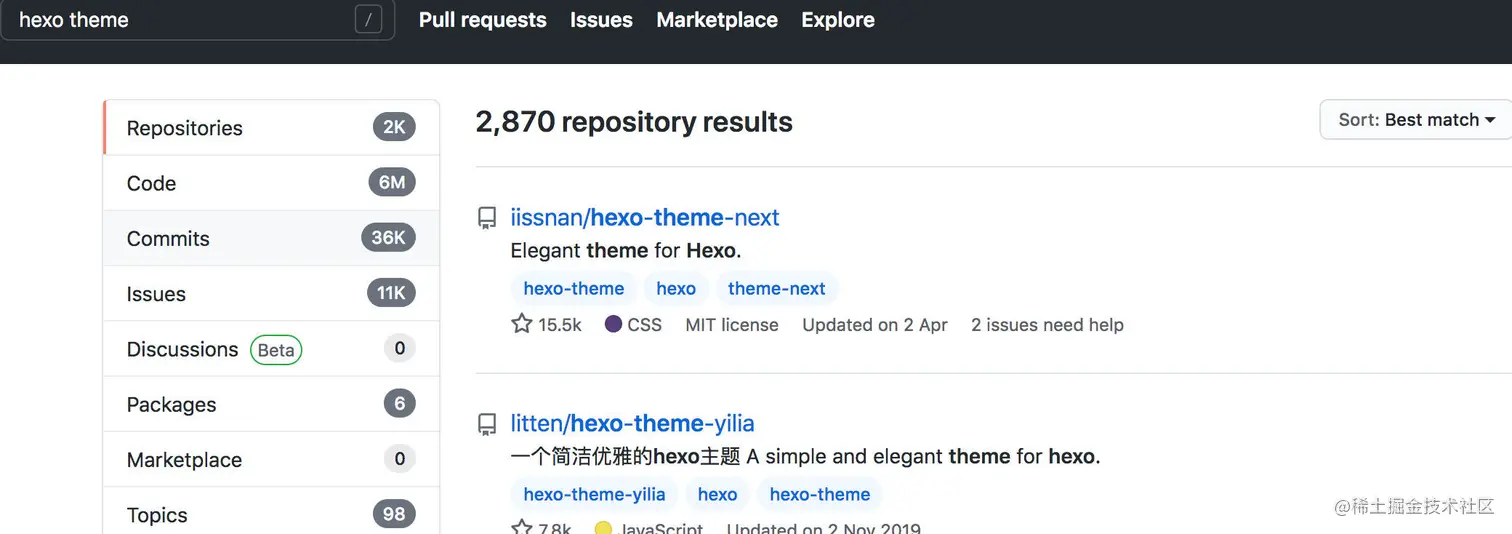Click the hexo-theme topic tag under hexo-theme-yilia

coord(820,494)
